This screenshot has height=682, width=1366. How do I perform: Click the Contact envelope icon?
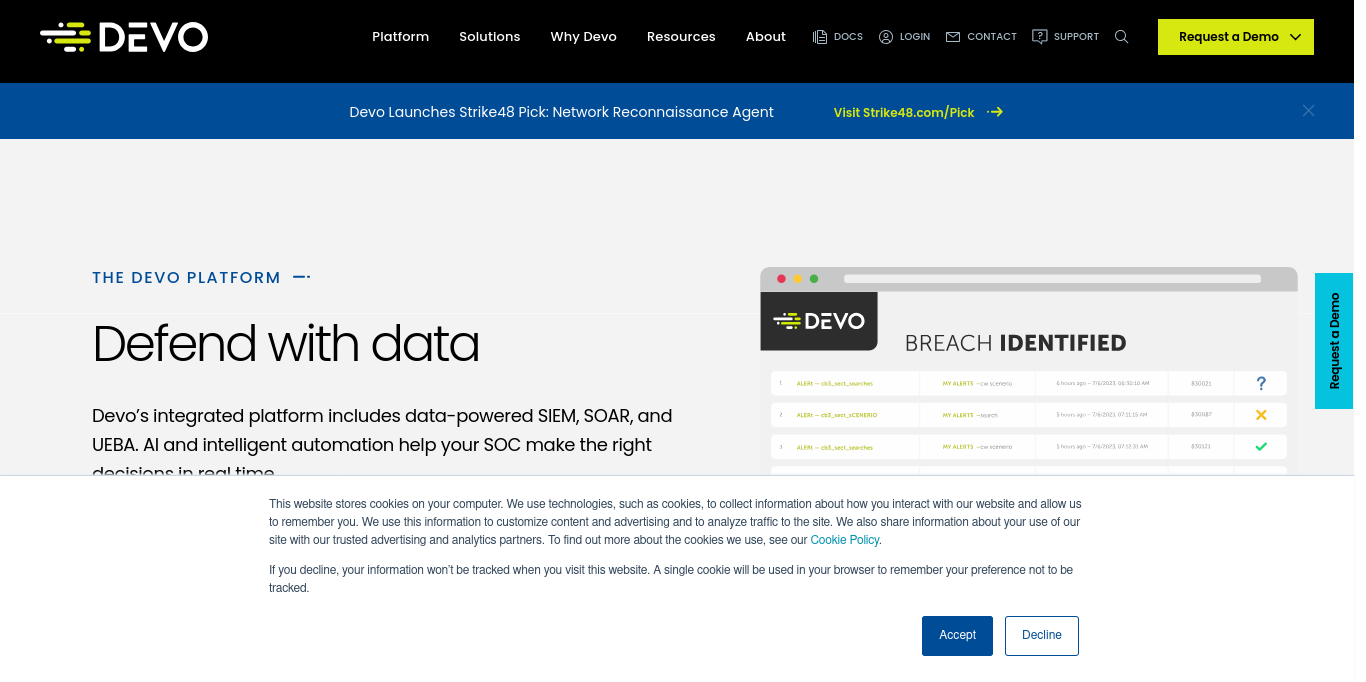(x=953, y=37)
